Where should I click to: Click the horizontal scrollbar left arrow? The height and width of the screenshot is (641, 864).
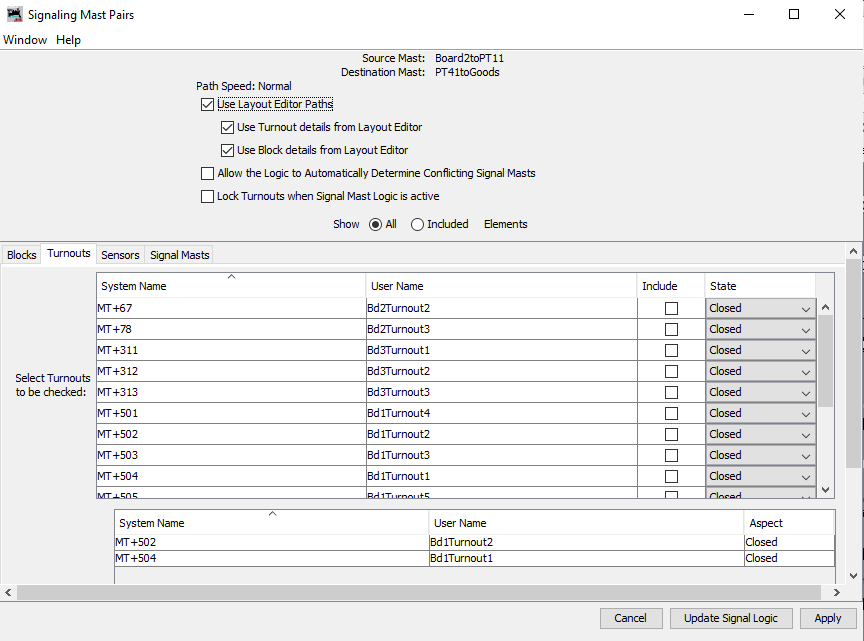tap(9, 592)
